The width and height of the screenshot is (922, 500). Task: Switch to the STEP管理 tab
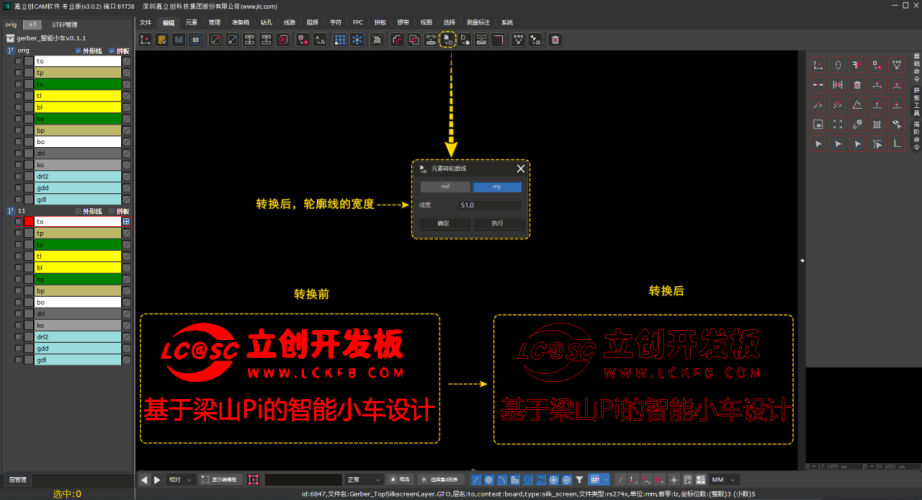pos(64,25)
